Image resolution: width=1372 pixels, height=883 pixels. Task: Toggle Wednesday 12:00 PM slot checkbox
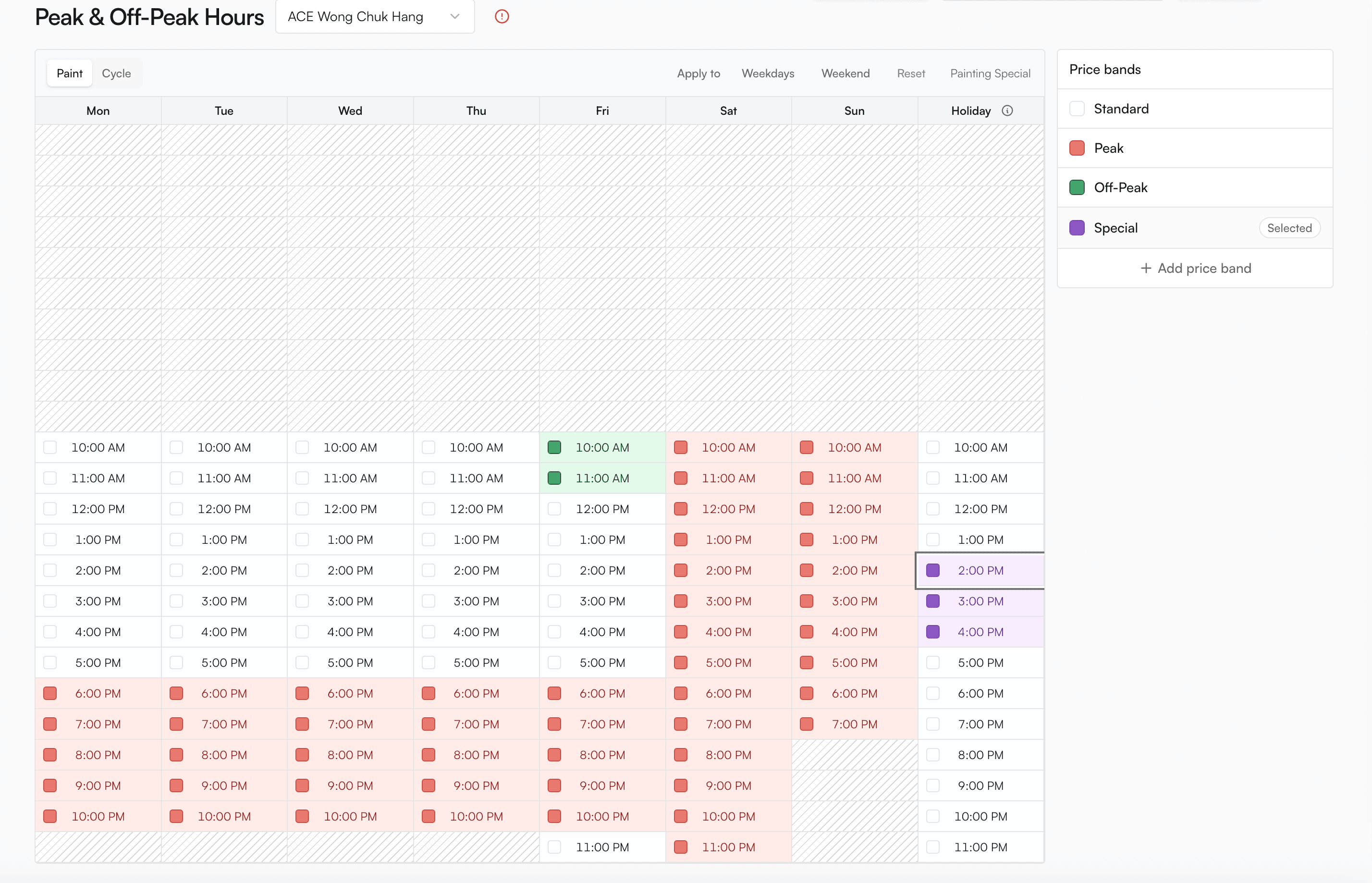[302, 509]
